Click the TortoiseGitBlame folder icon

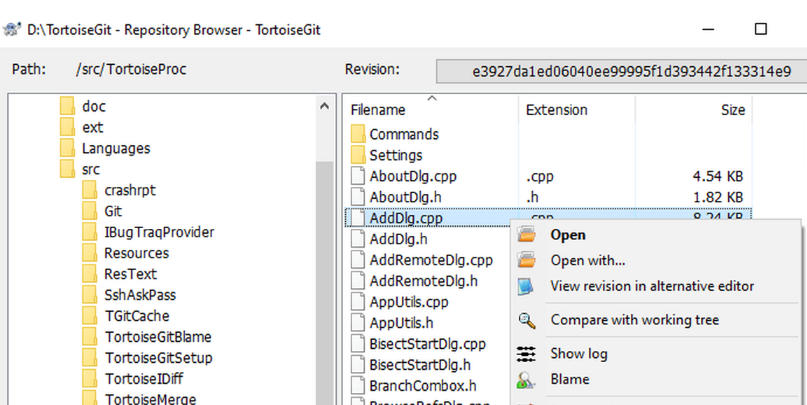click(90, 337)
